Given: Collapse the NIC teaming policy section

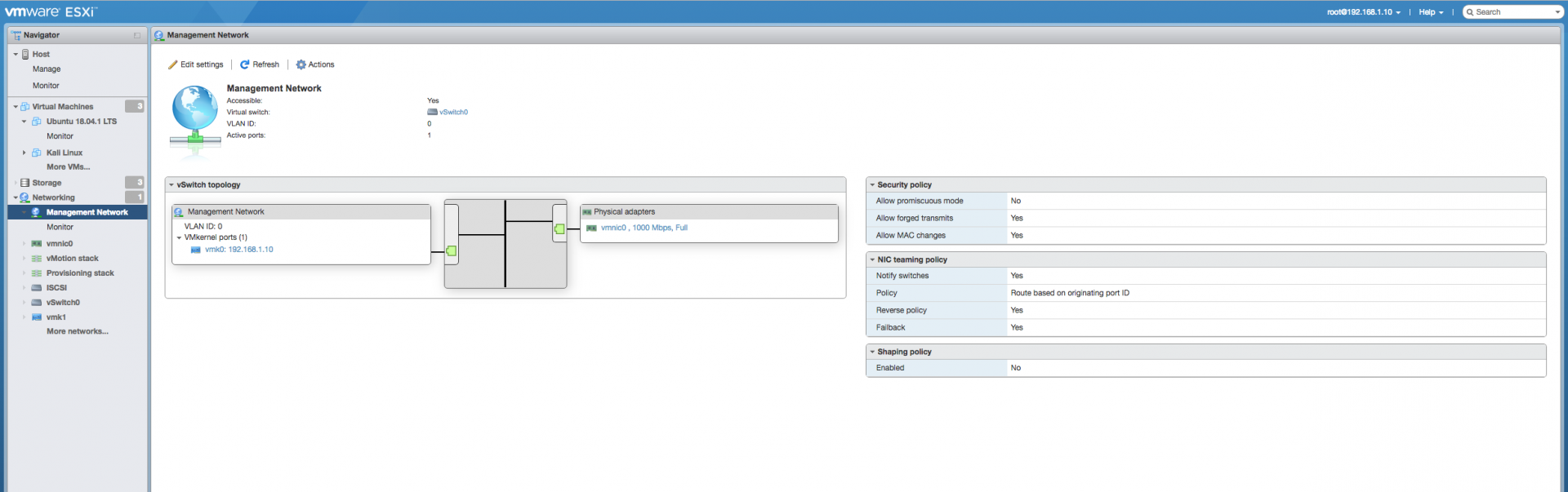Looking at the screenshot, I should [872, 259].
